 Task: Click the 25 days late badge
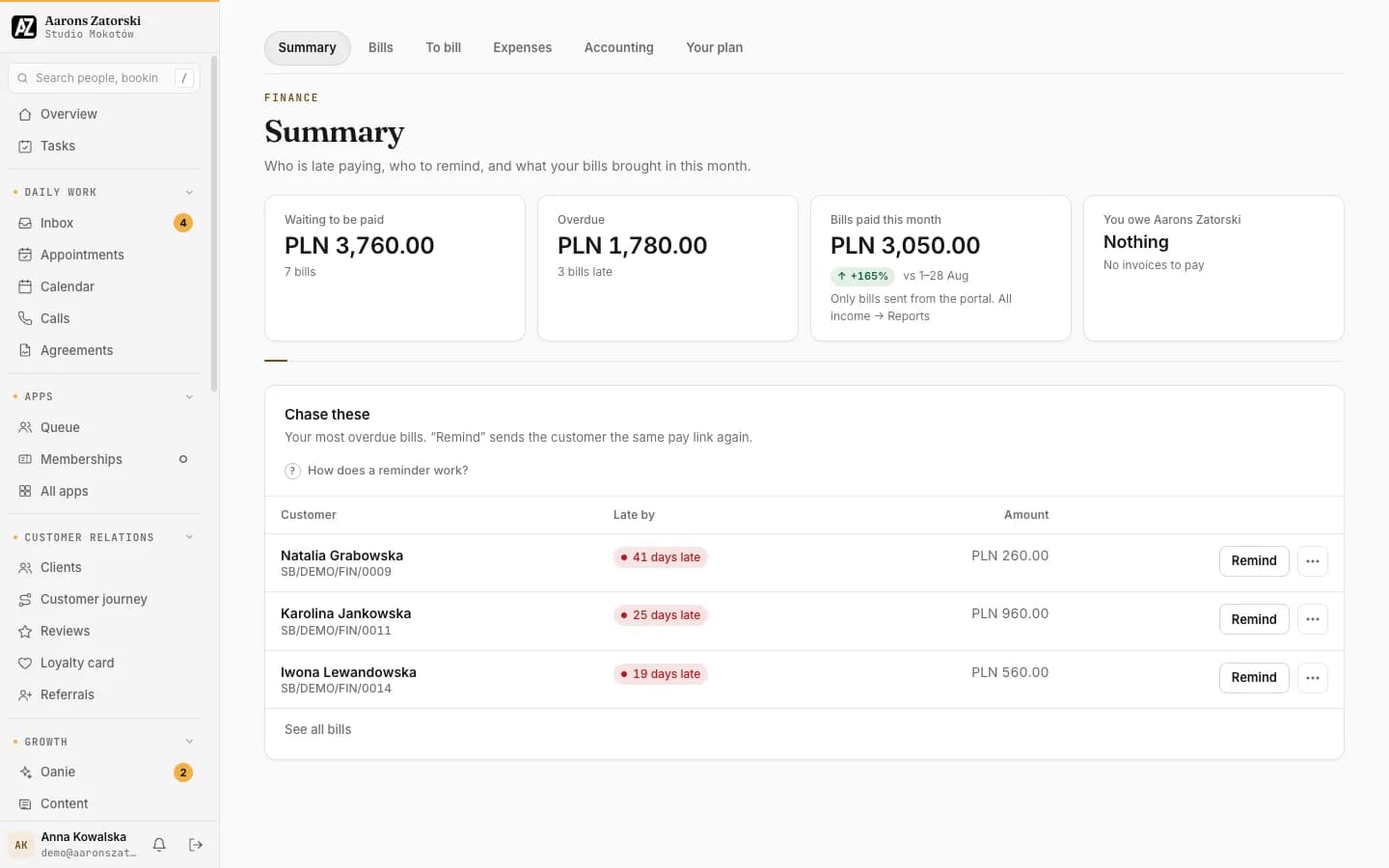[x=661, y=615]
